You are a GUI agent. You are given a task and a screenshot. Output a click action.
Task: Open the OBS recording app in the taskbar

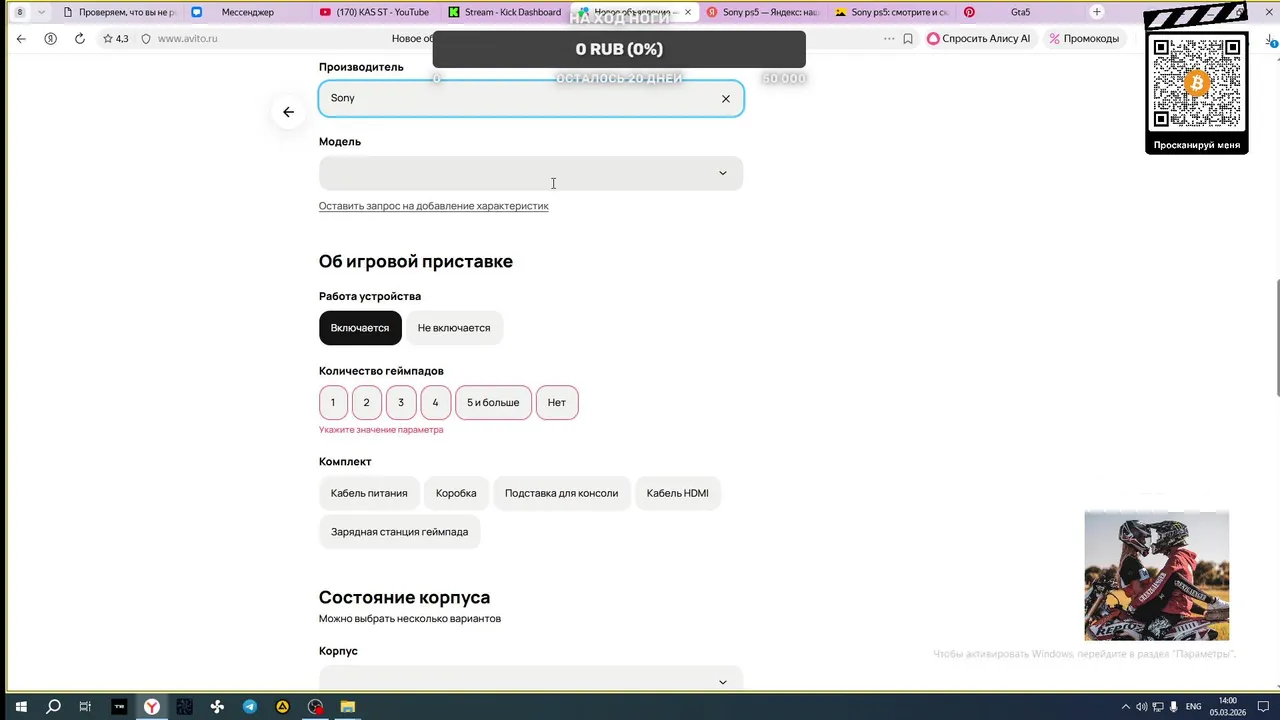[315, 706]
